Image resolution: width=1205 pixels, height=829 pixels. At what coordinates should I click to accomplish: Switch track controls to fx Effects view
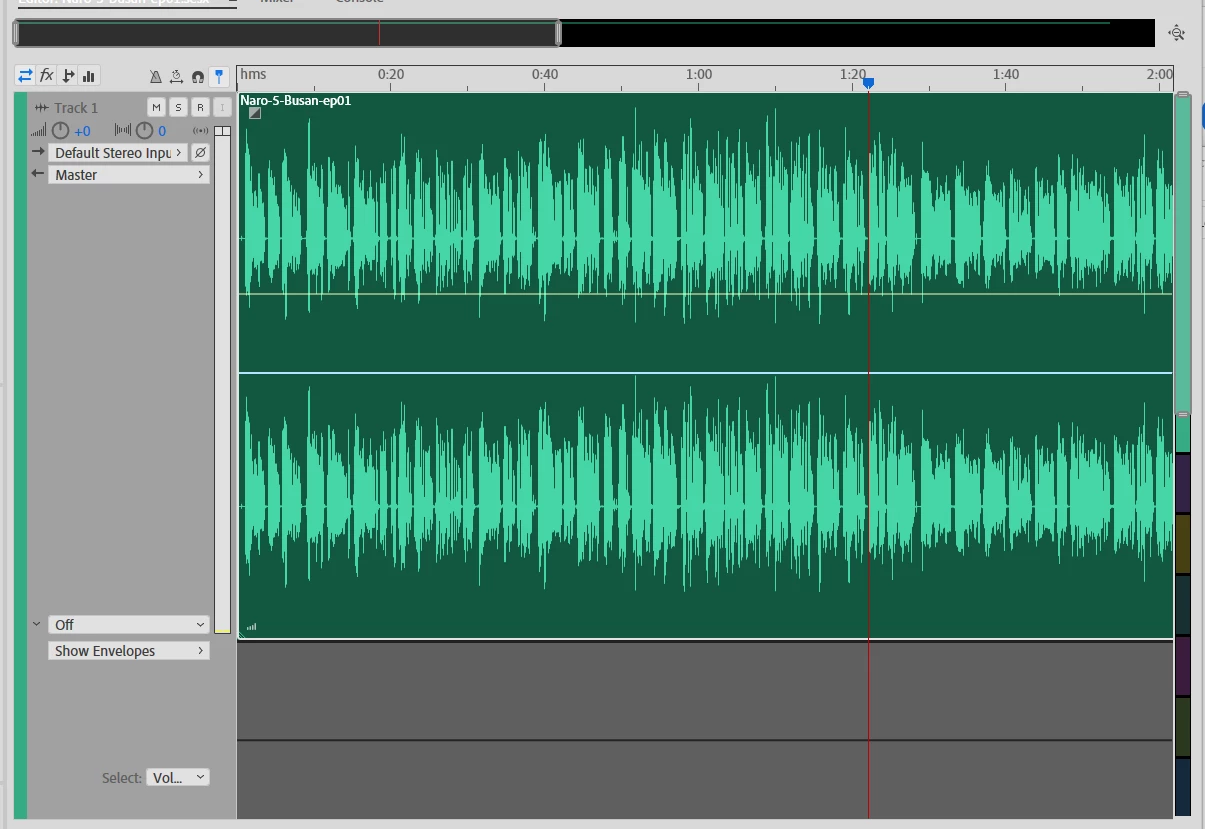(x=46, y=75)
